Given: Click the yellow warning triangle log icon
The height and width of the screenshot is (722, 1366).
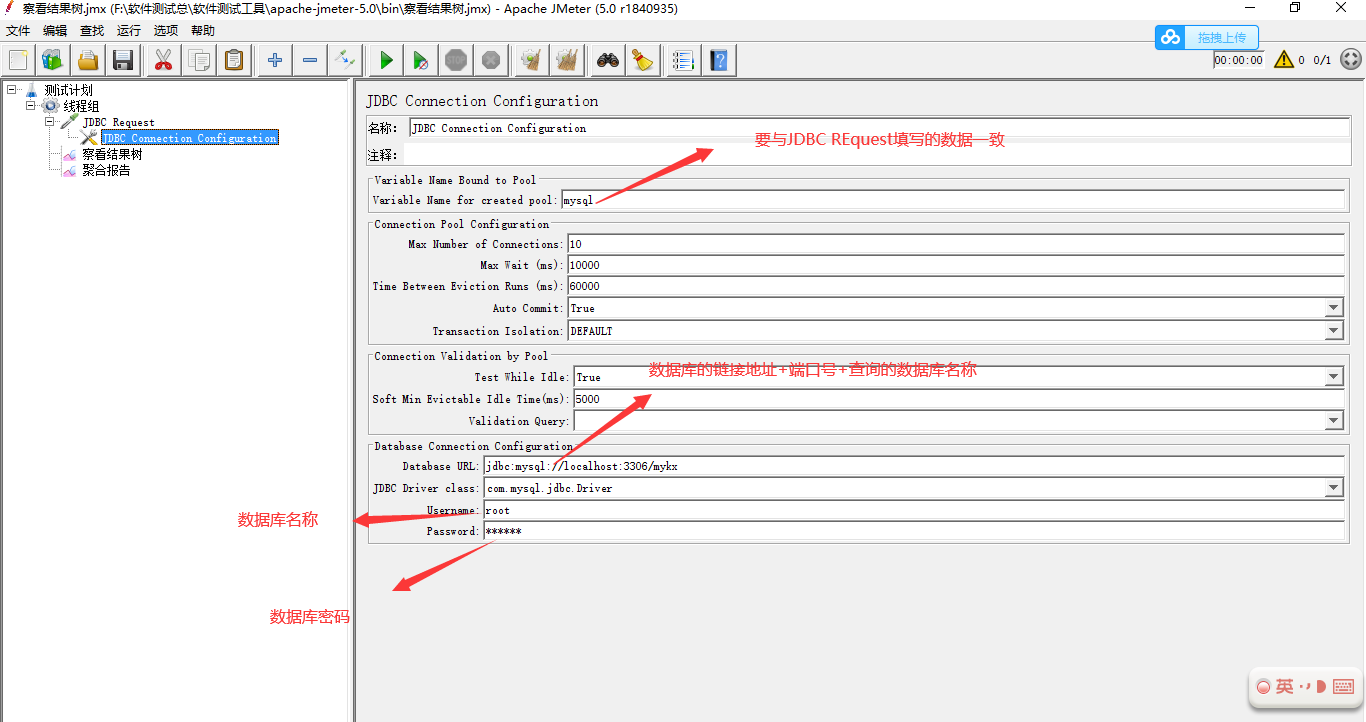Looking at the screenshot, I should (1284, 60).
